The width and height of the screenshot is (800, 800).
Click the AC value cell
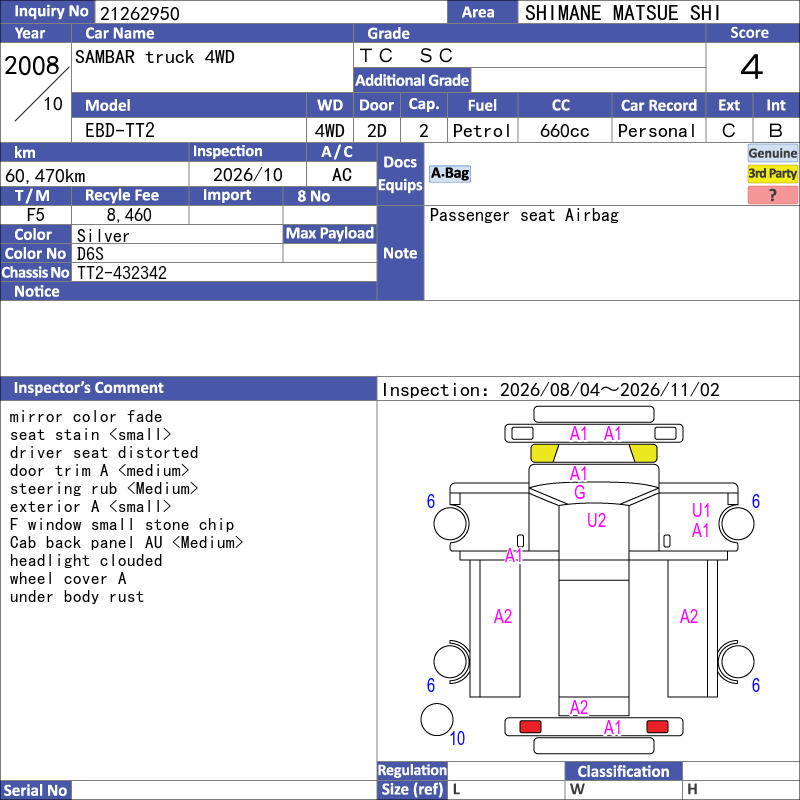342,175
